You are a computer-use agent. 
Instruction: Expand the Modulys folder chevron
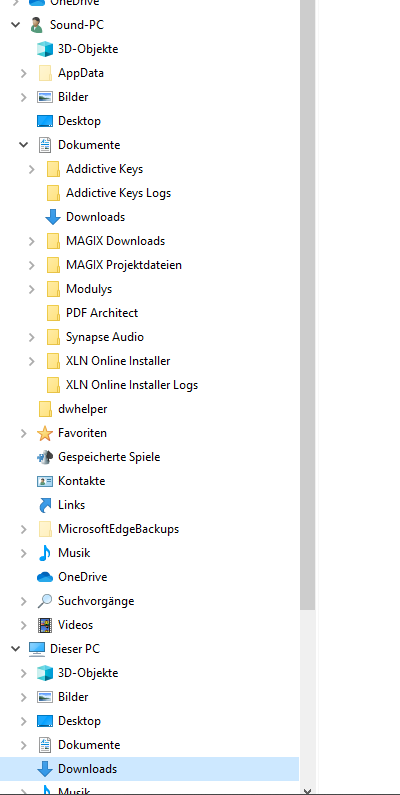pos(32,289)
